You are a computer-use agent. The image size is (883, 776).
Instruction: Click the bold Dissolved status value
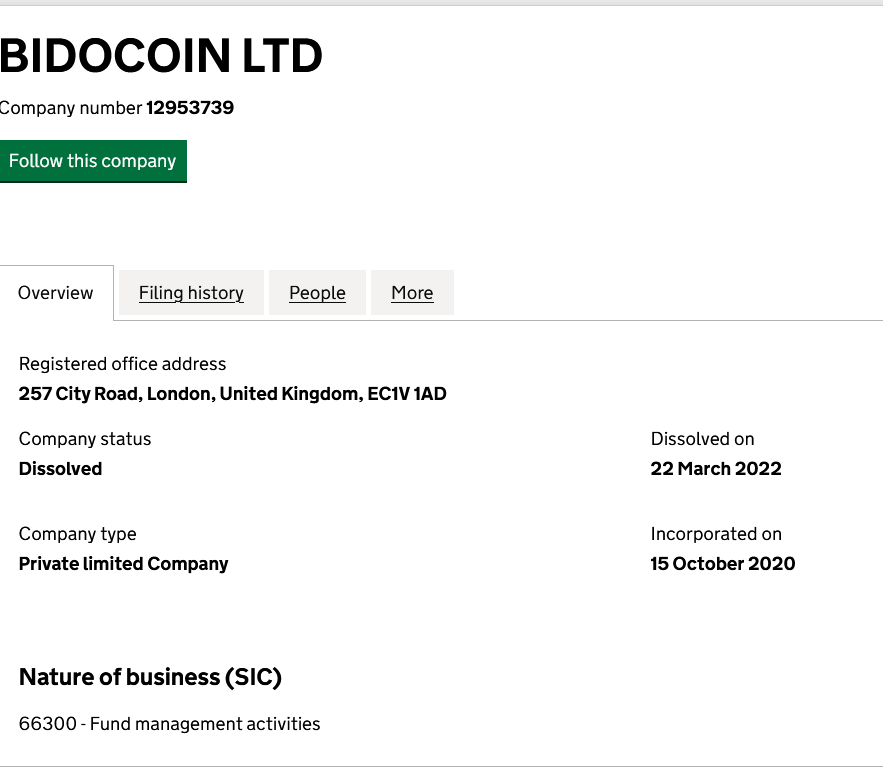coord(60,469)
